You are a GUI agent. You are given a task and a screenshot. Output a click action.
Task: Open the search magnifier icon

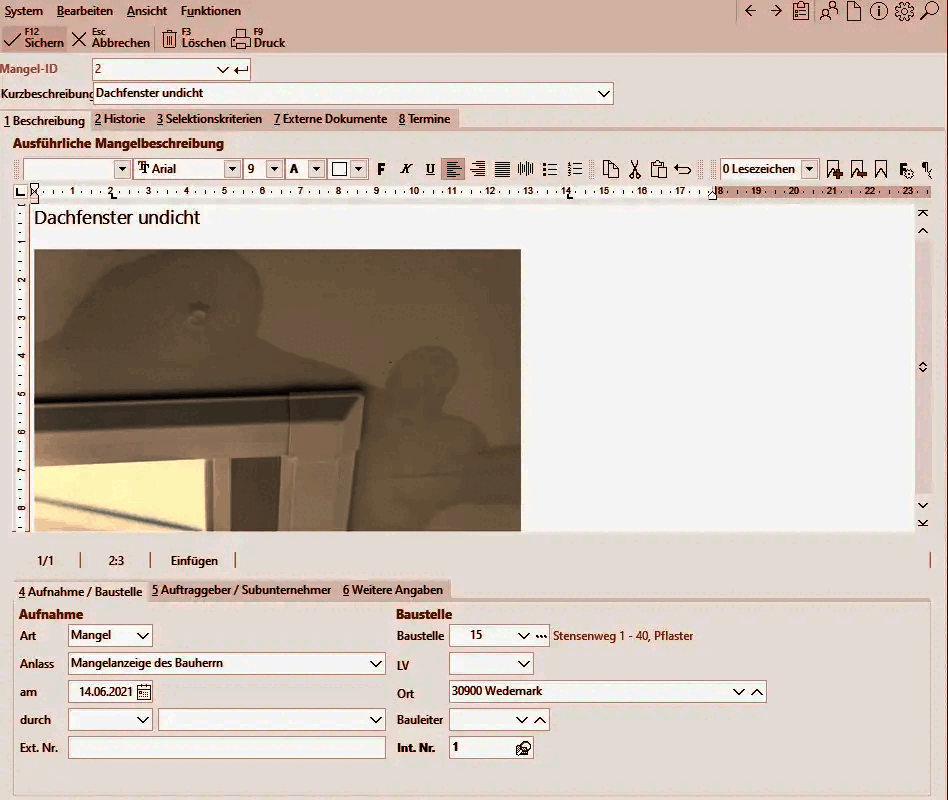point(929,11)
